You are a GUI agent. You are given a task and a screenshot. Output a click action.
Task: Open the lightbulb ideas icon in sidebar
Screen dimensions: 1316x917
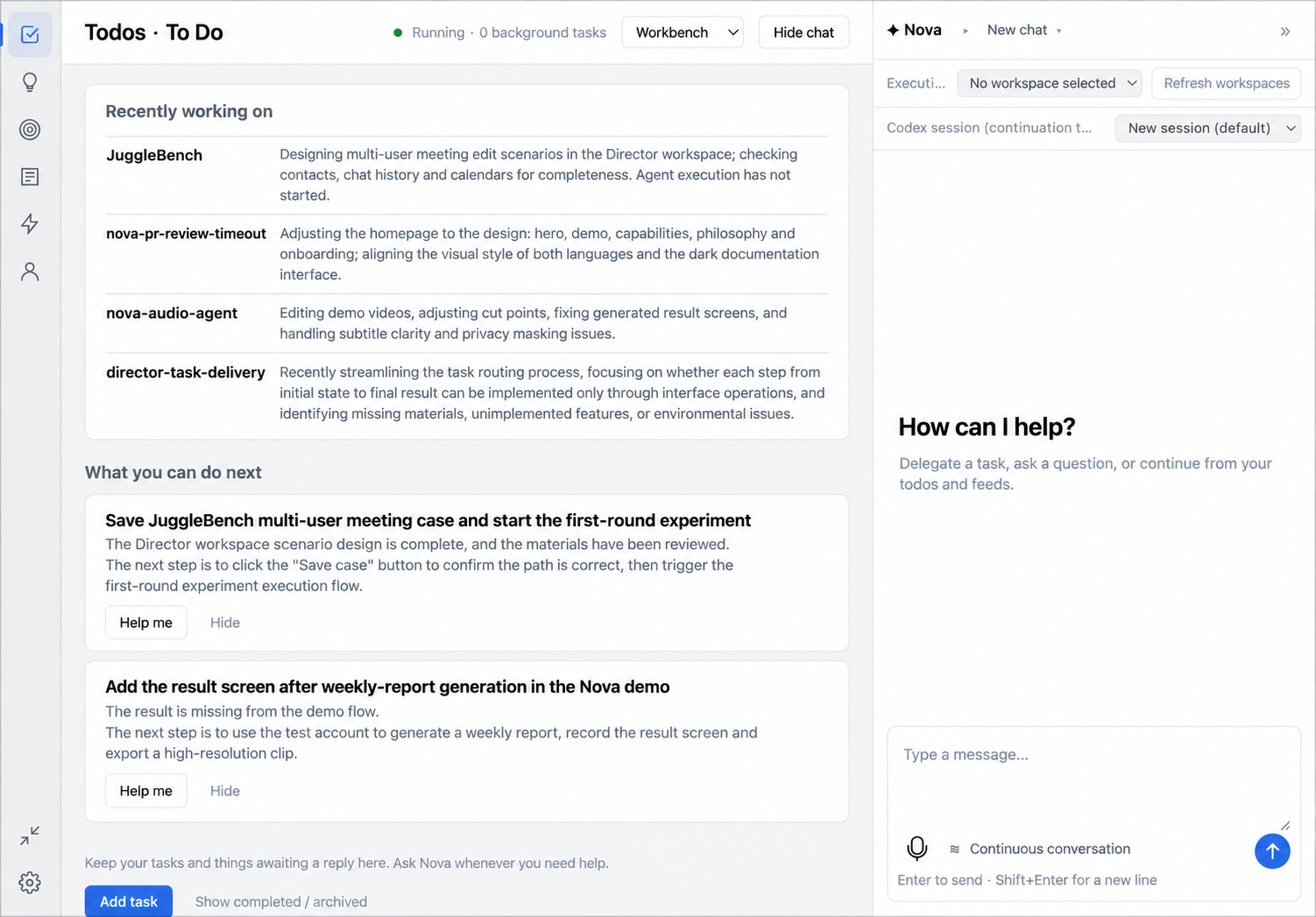(30, 82)
